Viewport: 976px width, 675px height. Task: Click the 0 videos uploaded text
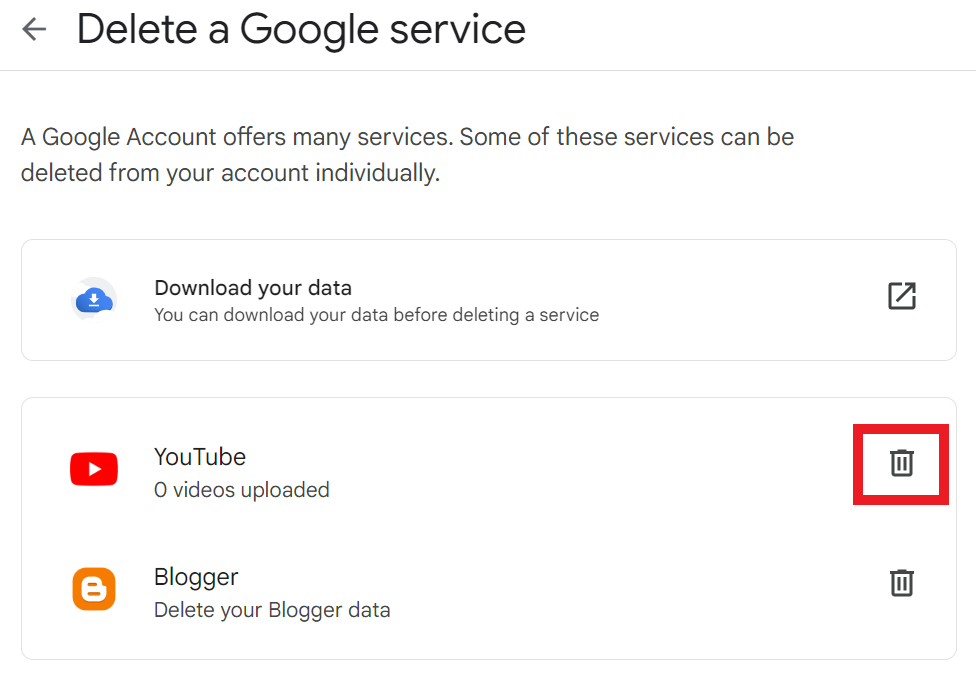[x=241, y=490]
